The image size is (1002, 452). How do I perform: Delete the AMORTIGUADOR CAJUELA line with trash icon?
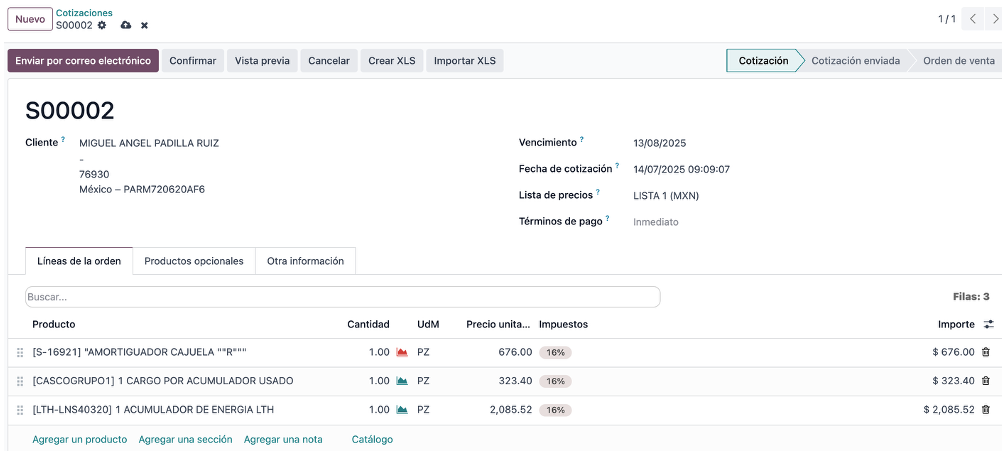(986, 352)
